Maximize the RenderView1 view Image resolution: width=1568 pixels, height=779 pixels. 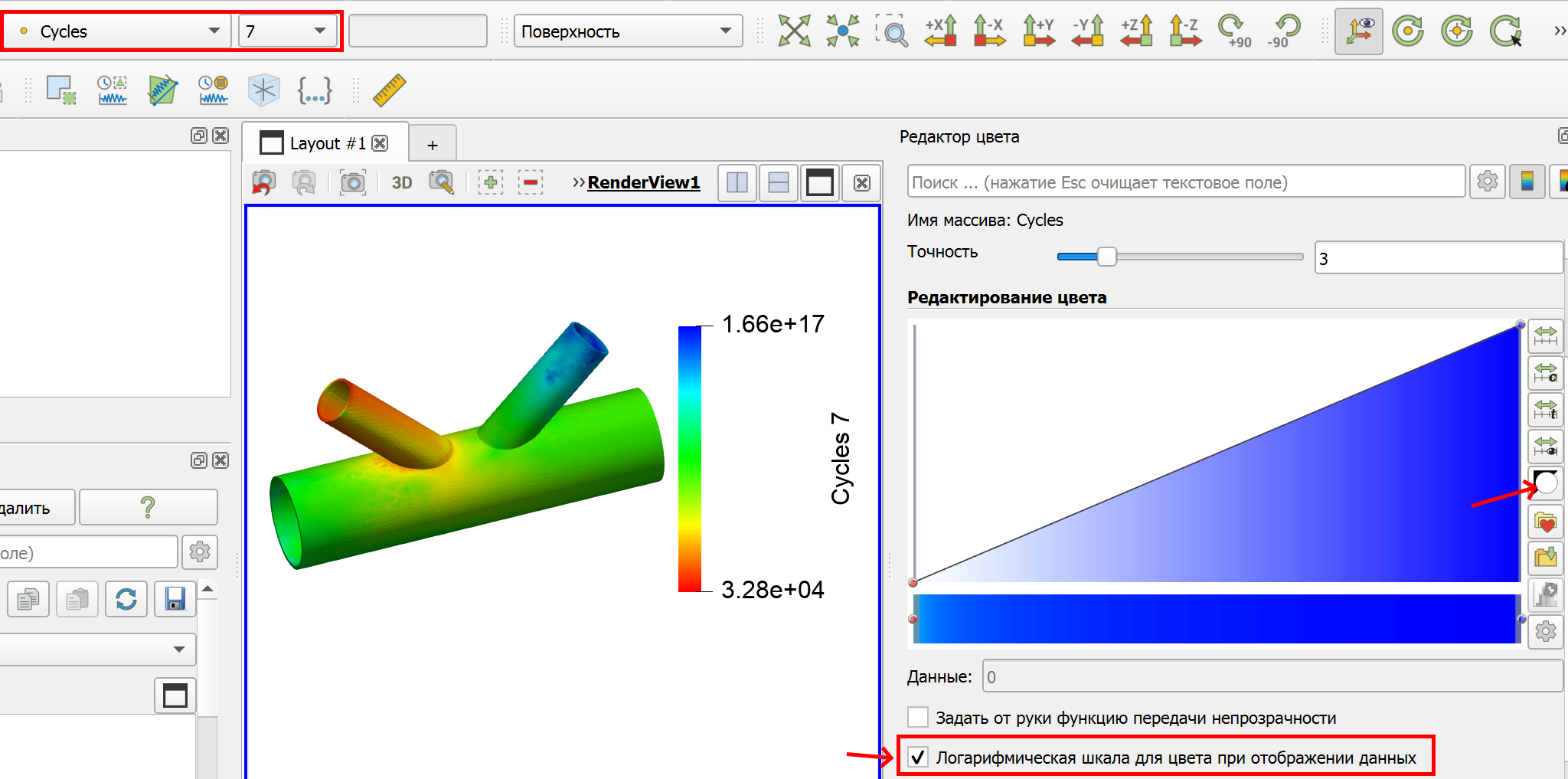click(x=820, y=183)
